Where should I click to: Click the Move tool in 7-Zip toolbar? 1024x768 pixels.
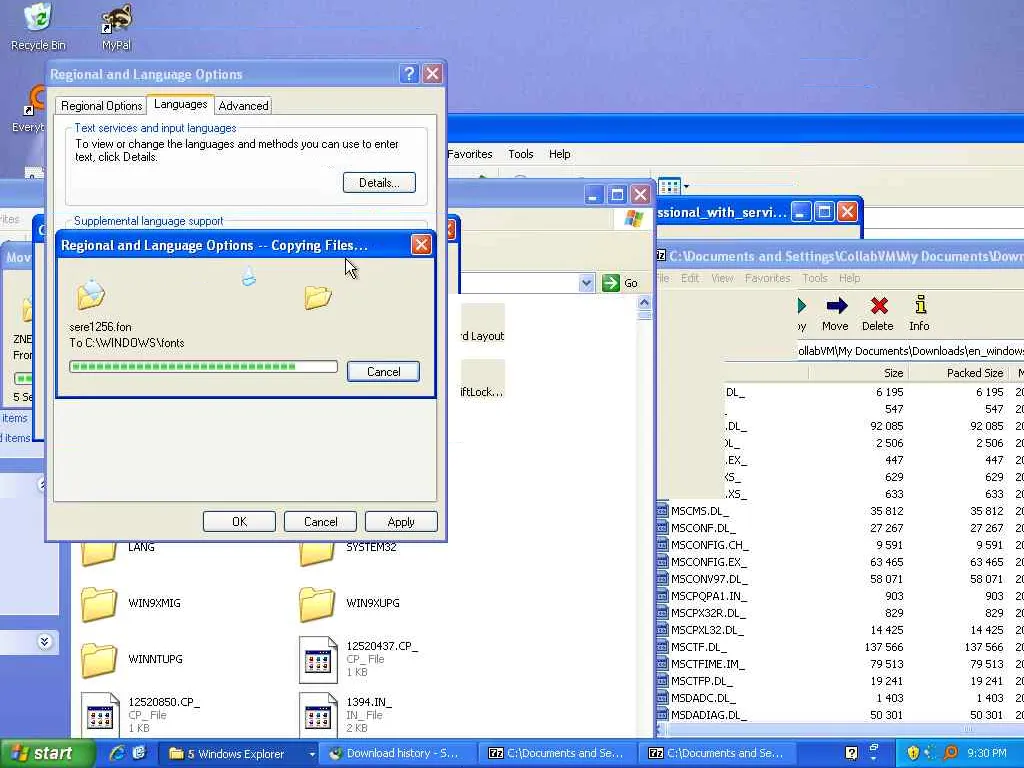click(835, 314)
